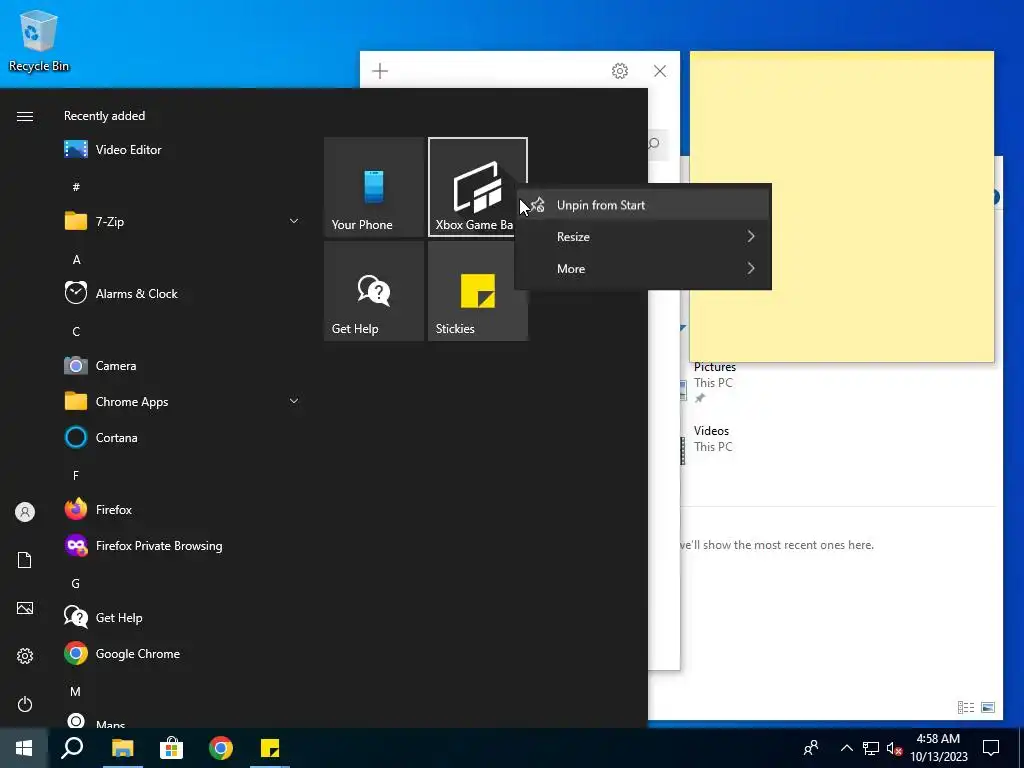Open the clock showing 4:58 AM
1024x768 pixels.
(938, 748)
